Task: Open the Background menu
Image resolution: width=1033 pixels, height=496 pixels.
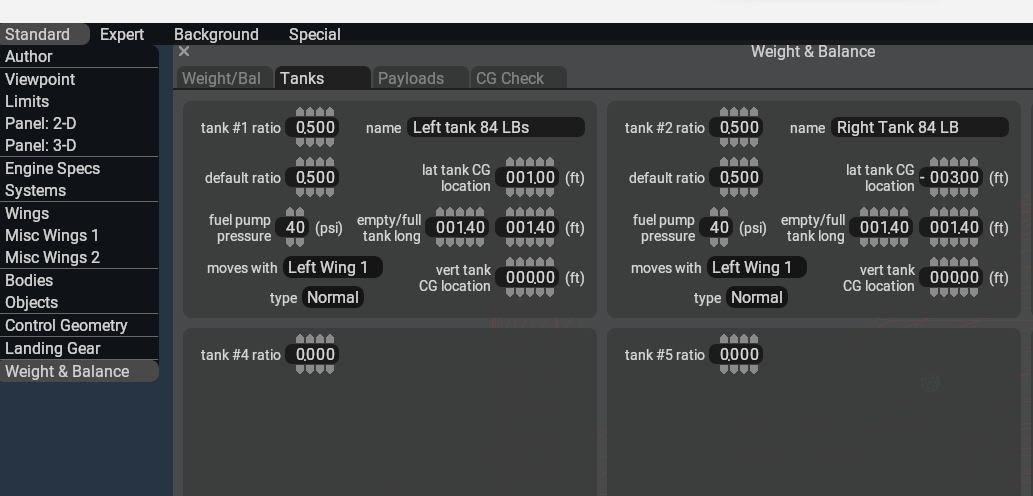Action: click(x=216, y=34)
